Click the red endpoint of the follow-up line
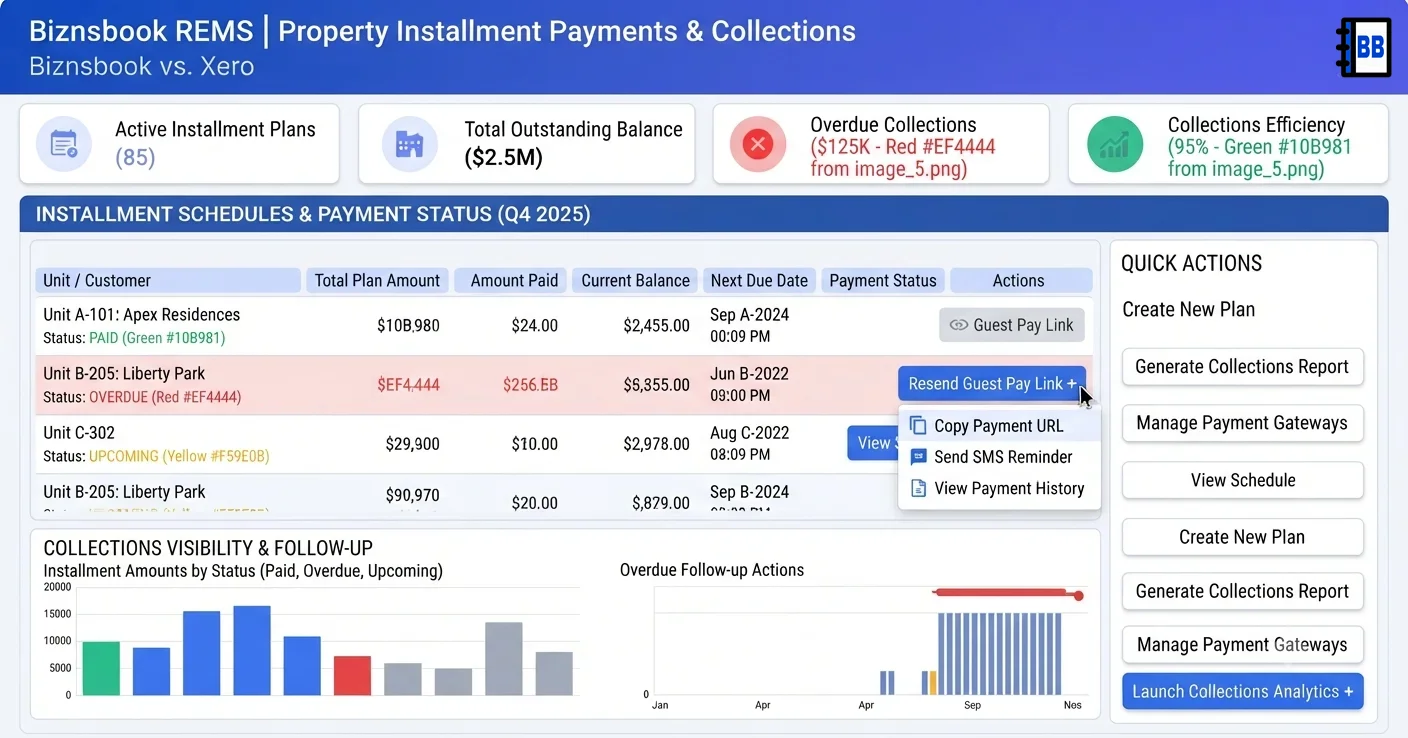The image size is (1408, 738). [1078, 597]
